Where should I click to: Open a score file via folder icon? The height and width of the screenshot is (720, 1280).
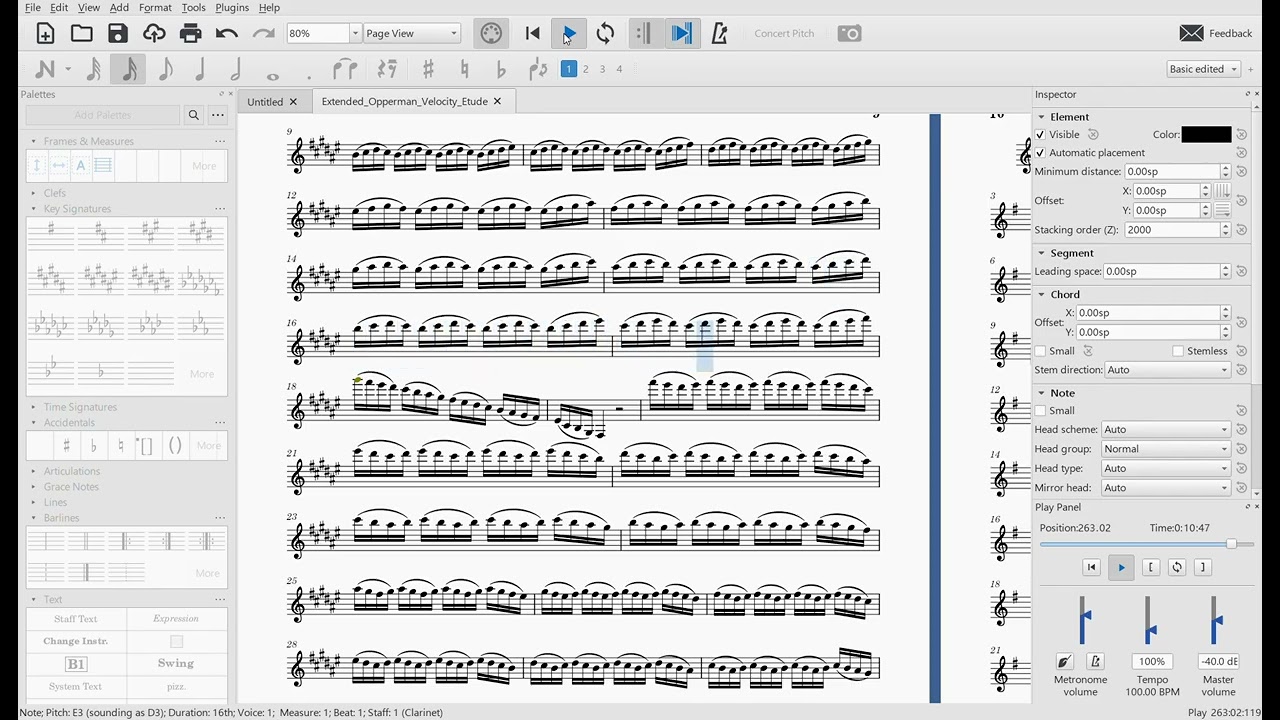coord(82,33)
